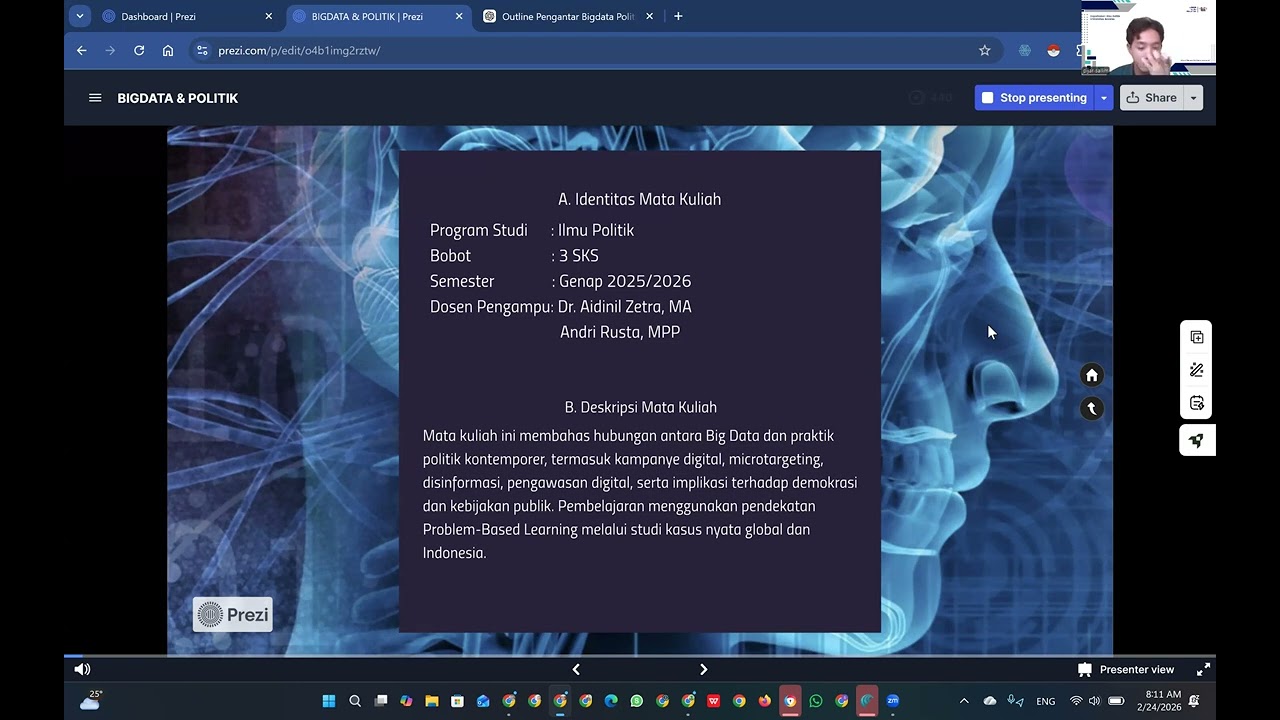
Task: Go back in browser history
Action: coord(82,50)
